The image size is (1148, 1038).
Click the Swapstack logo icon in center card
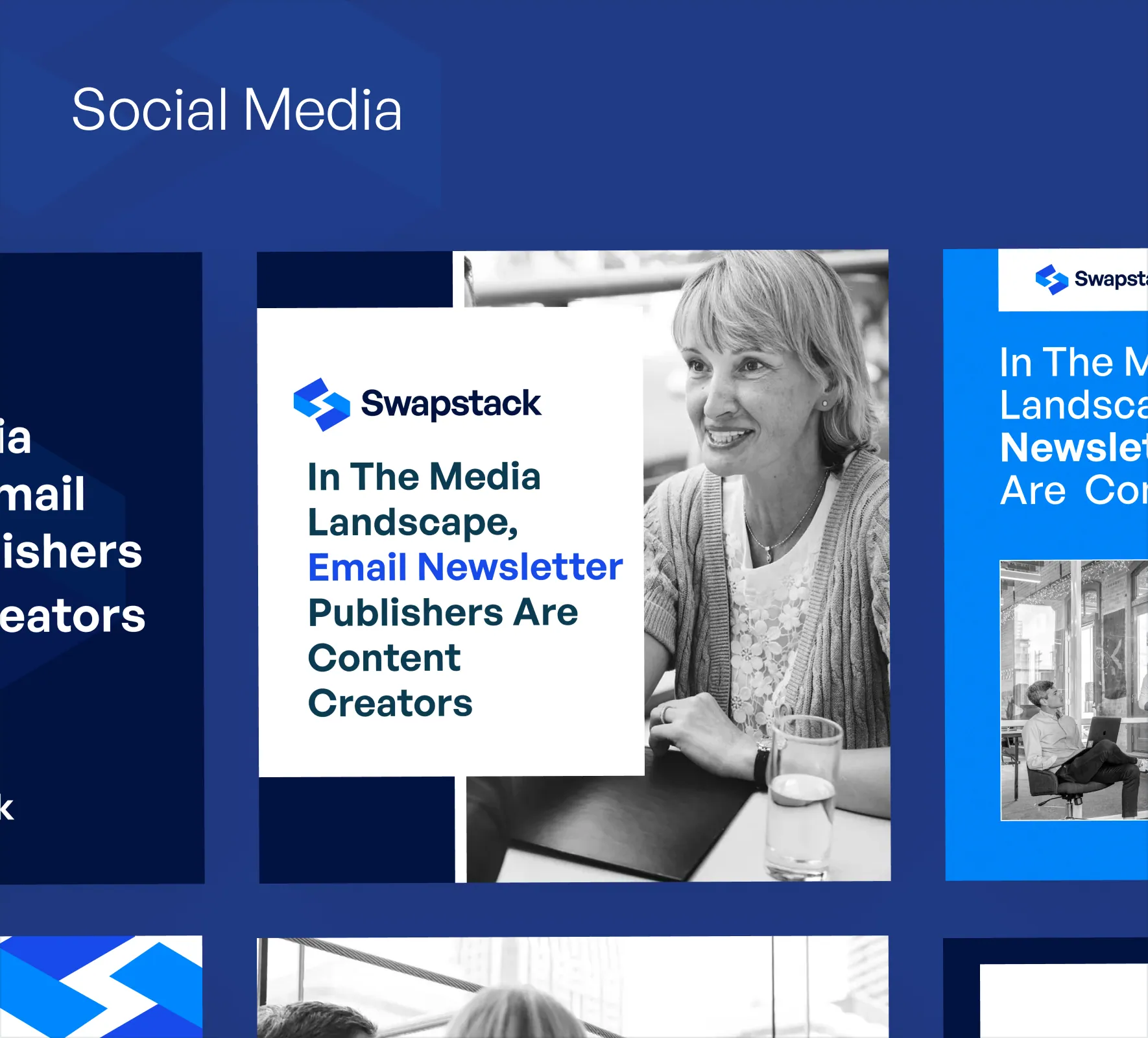click(x=322, y=404)
